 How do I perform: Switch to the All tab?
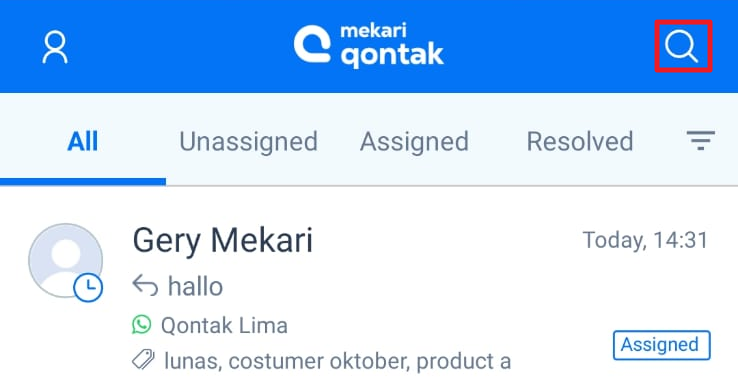[83, 141]
